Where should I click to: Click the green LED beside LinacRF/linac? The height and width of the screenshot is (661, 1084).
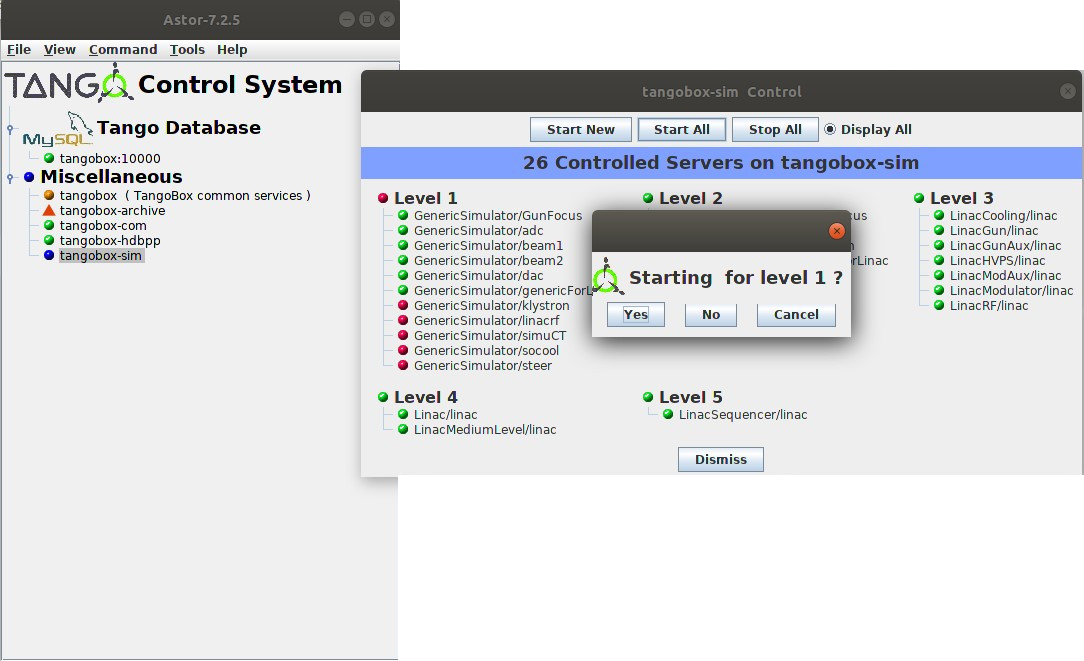tap(939, 305)
